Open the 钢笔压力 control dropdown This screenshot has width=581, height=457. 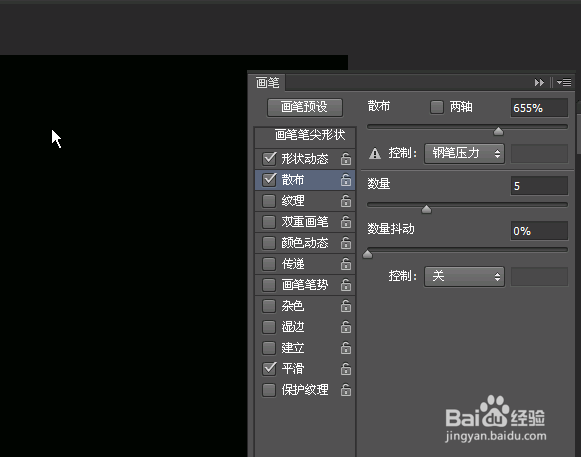(464, 153)
